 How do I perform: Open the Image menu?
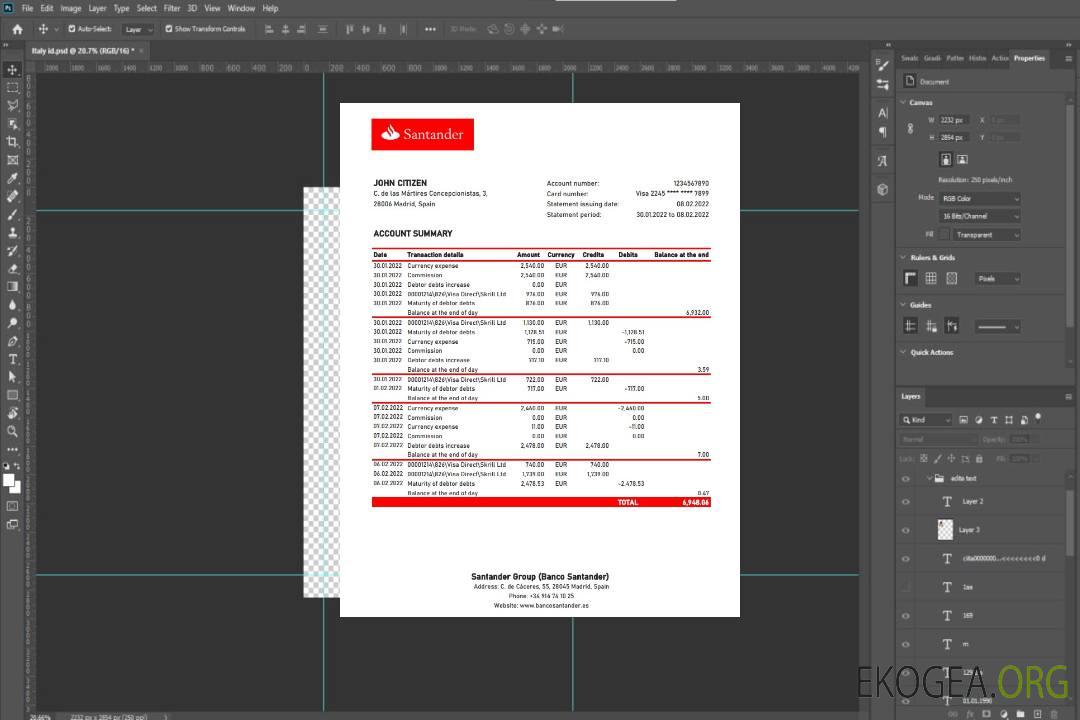tap(71, 8)
